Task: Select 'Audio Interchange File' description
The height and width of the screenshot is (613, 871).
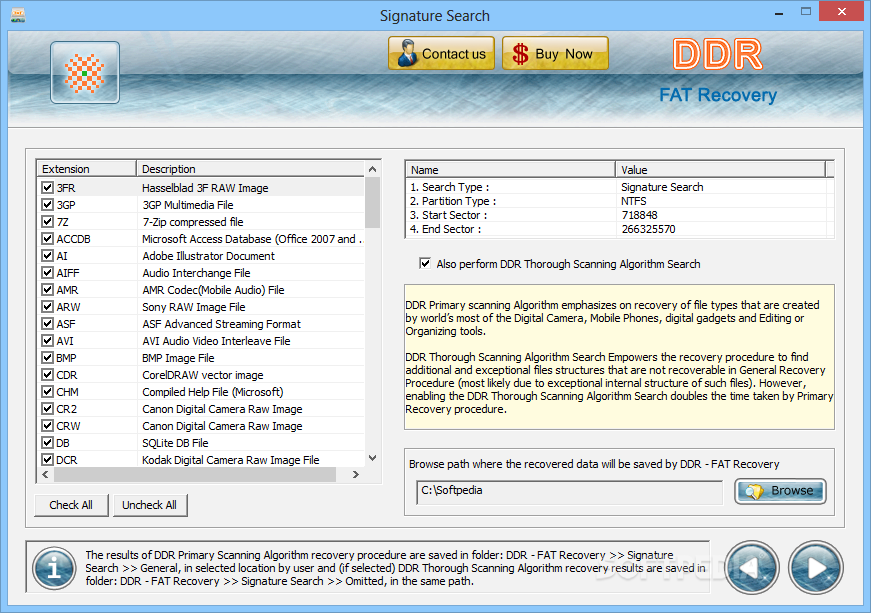Action: [196, 273]
